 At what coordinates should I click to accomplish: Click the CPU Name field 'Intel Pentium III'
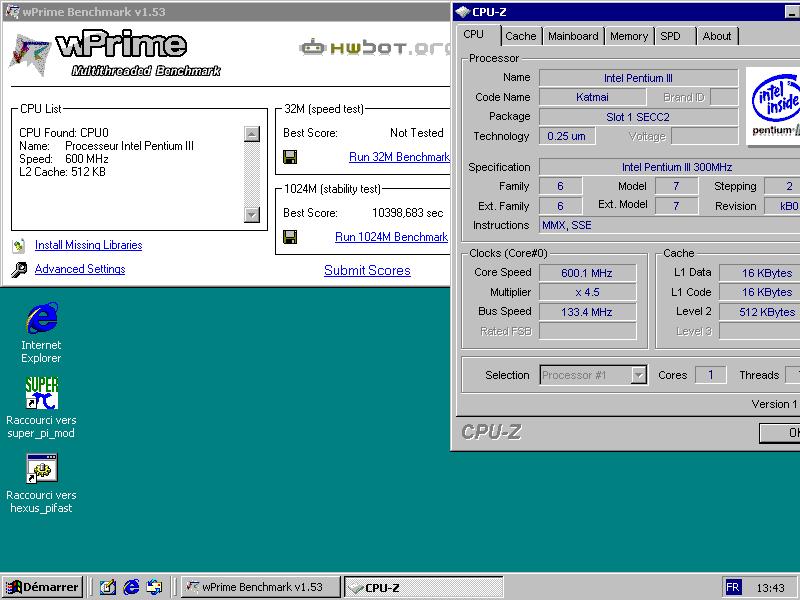point(638,78)
